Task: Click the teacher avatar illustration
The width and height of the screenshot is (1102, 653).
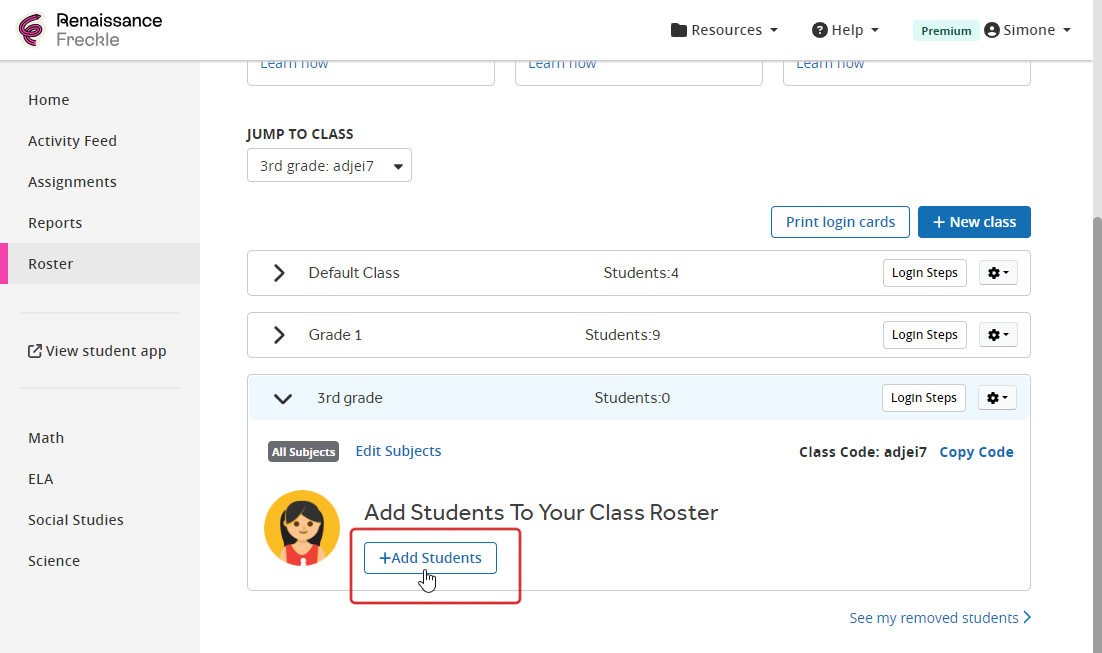Action: point(302,528)
